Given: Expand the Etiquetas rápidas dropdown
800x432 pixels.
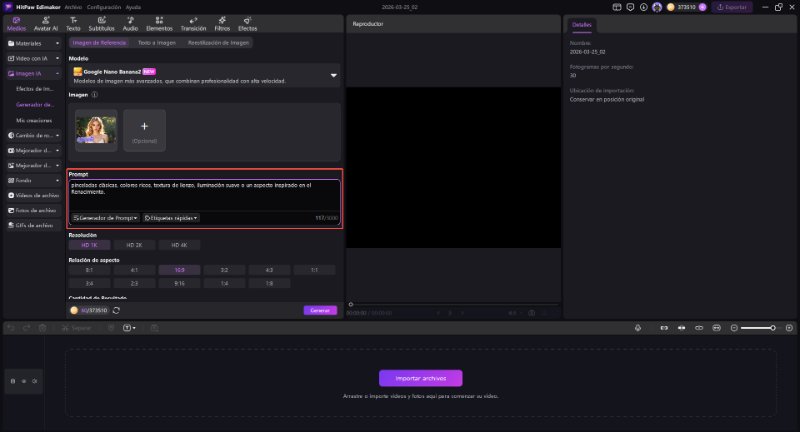Looking at the screenshot, I should pyautogui.click(x=171, y=217).
